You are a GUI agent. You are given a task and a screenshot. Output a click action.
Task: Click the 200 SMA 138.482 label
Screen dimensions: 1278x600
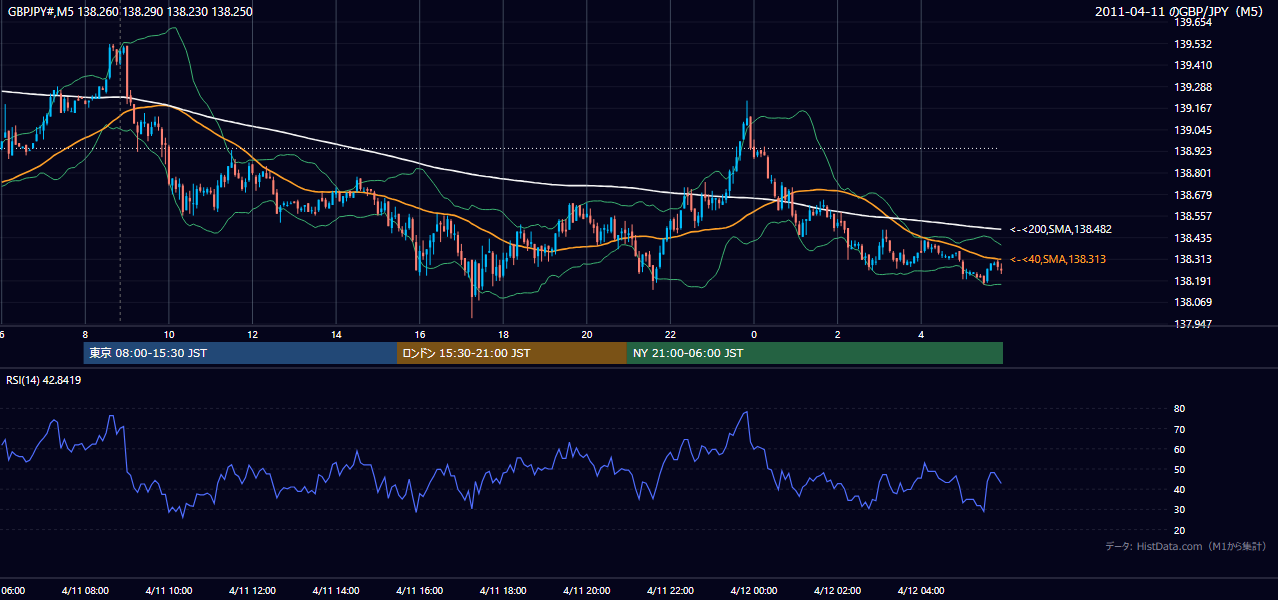click(1061, 229)
